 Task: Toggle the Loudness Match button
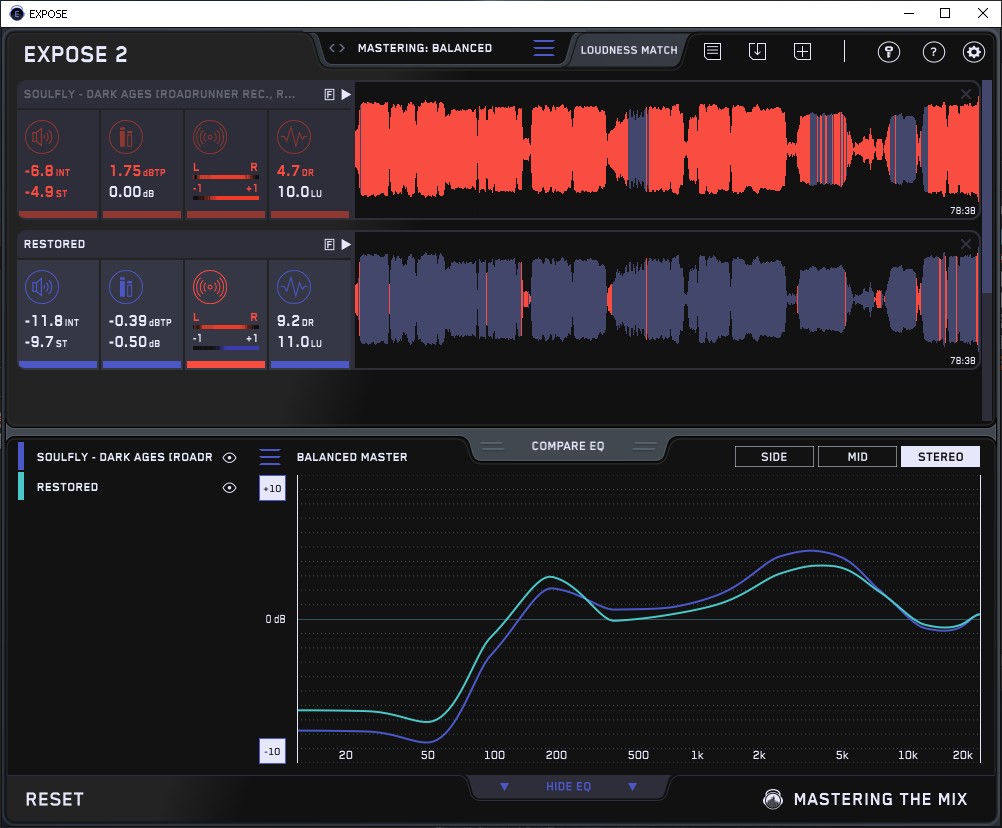(x=628, y=50)
